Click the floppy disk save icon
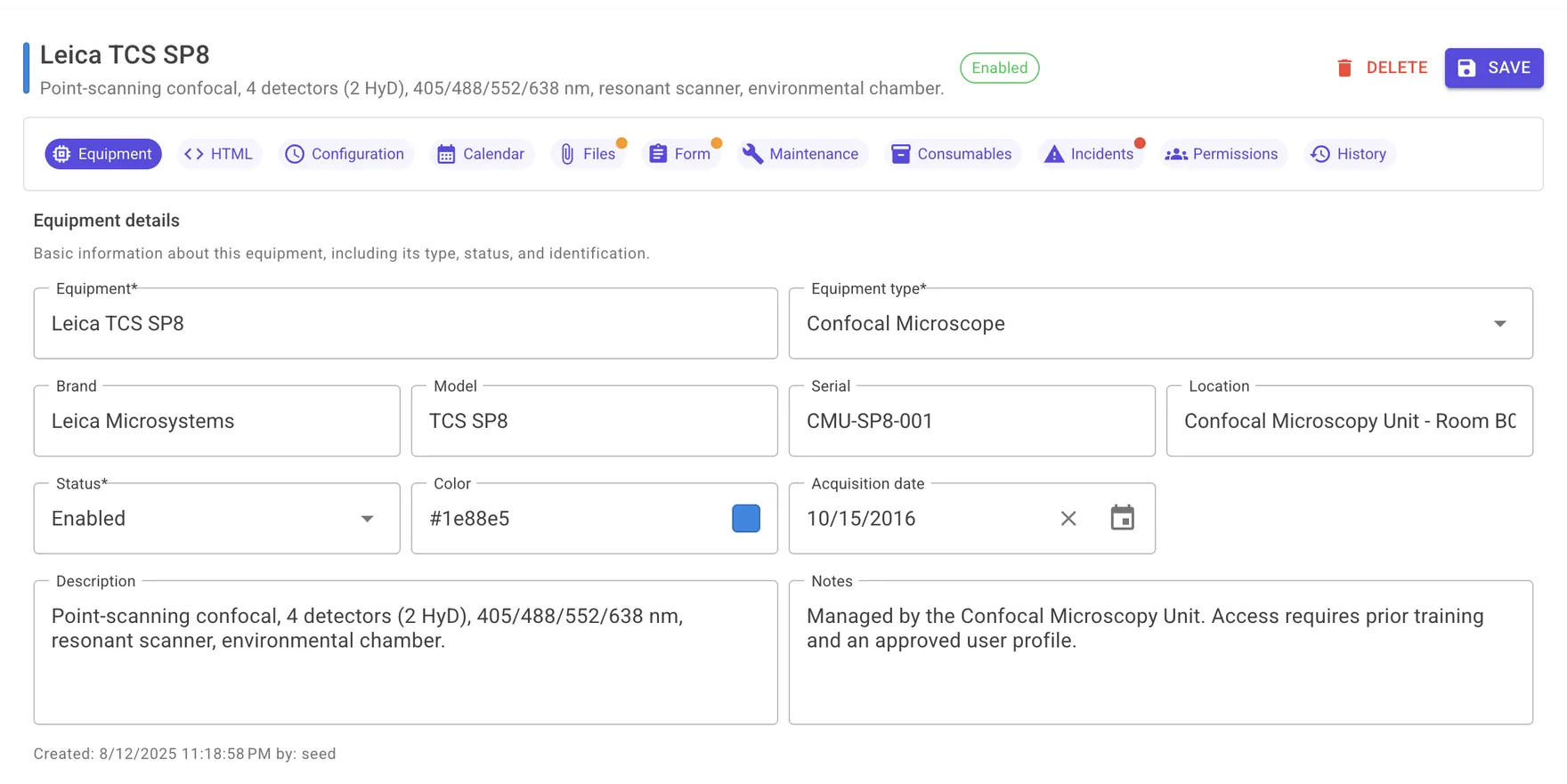1567x784 pixels. pyautogui.click(x=1466, y=68)
